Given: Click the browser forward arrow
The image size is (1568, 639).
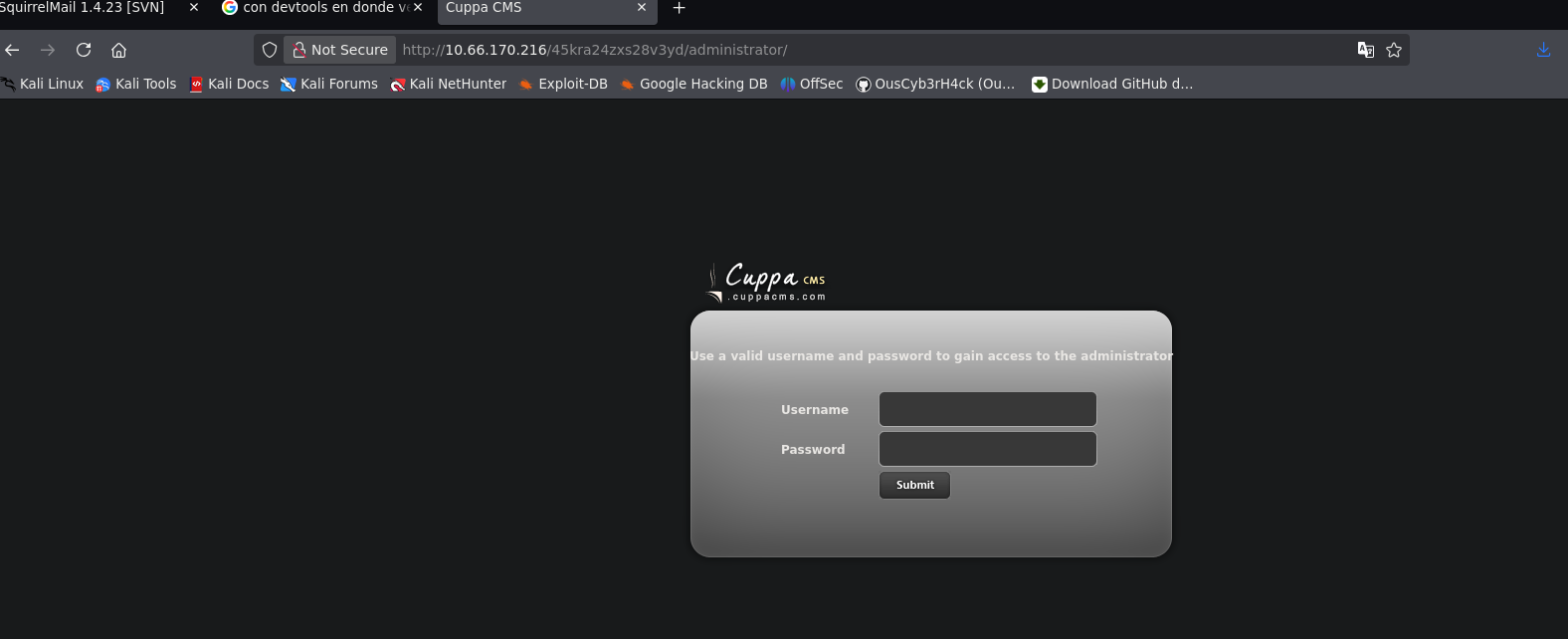Looking at the screenshot, I should [48, 50].
